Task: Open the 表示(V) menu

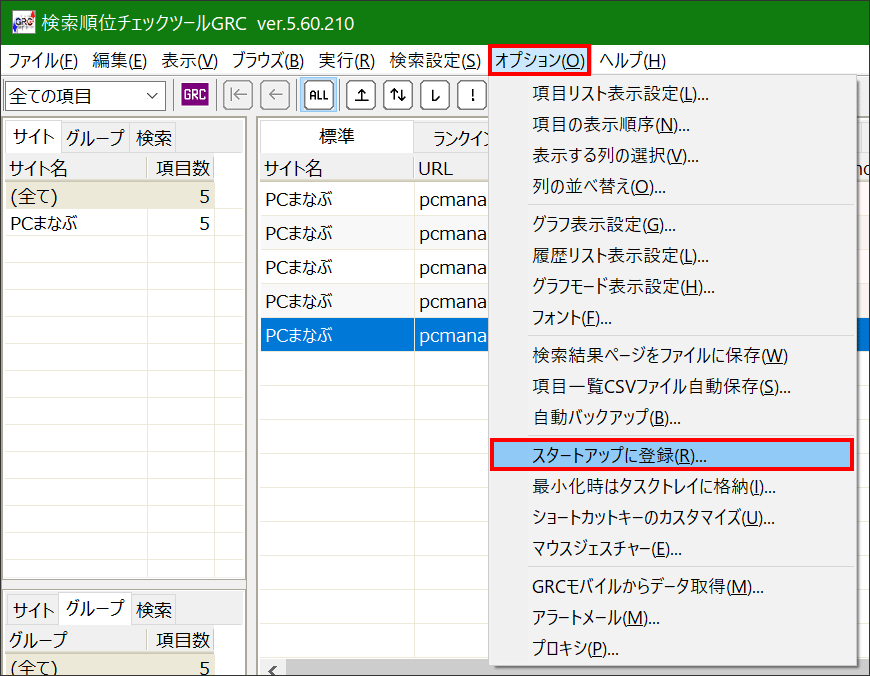Action: coord(189,60)
